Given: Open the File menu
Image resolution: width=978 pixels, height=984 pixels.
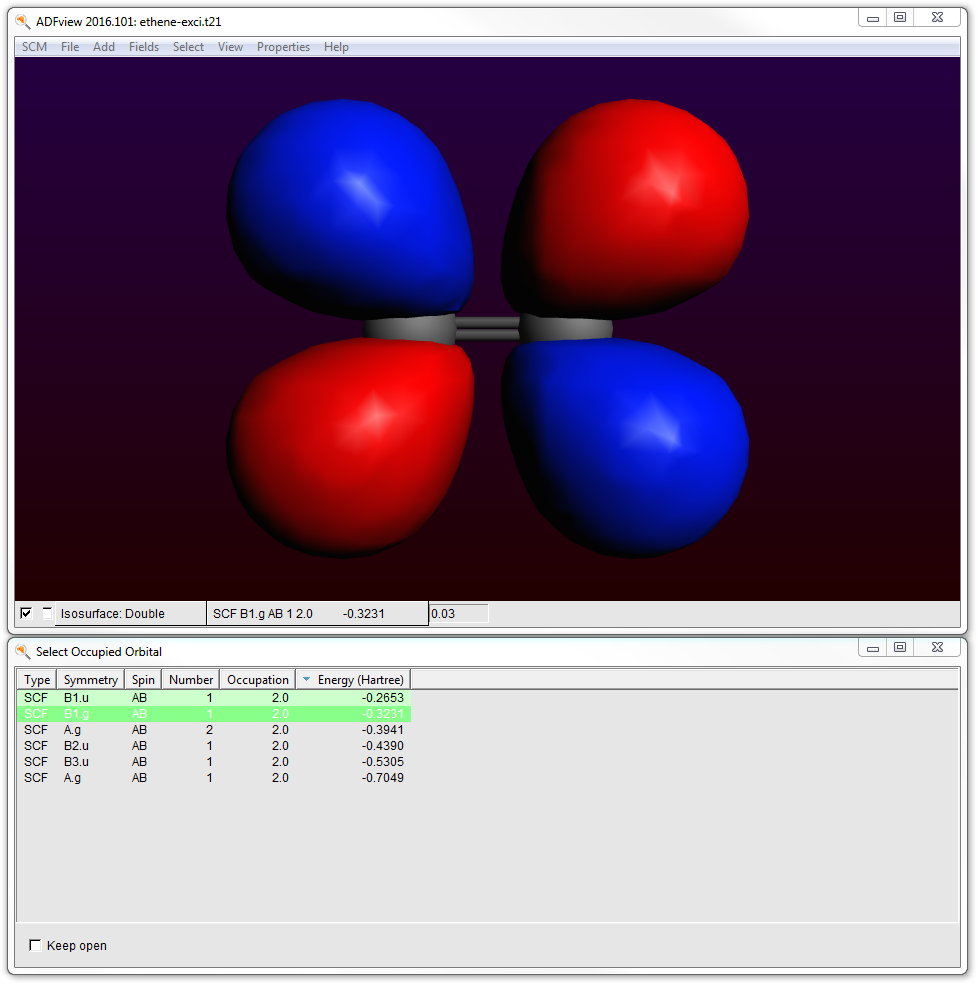Looking at the screenshot, I should point(70,47).
